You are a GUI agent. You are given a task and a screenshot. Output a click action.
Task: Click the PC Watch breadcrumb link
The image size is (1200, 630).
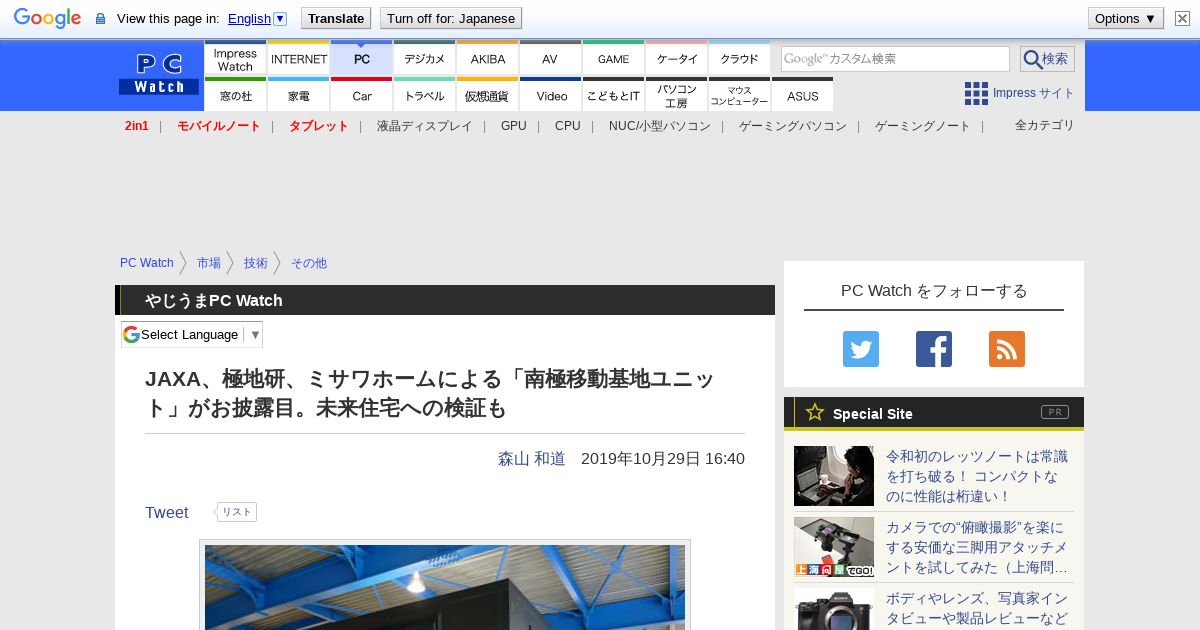pyautogui.click(x=147, y=263)
